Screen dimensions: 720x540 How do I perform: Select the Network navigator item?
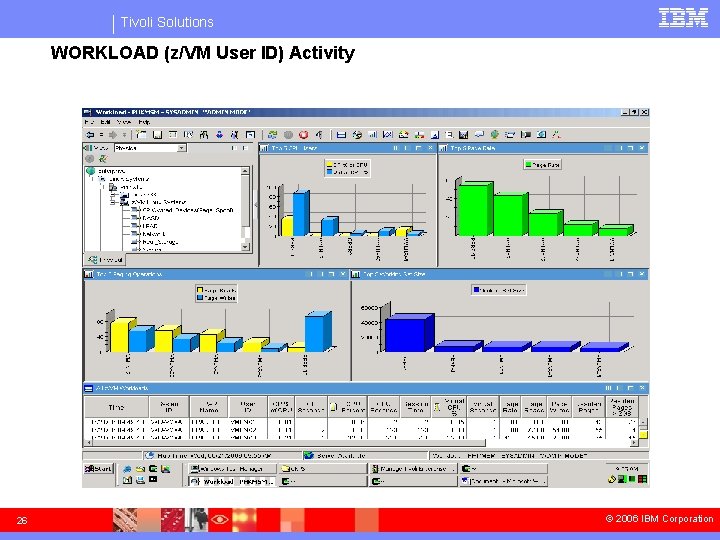(x=154, y=234)
